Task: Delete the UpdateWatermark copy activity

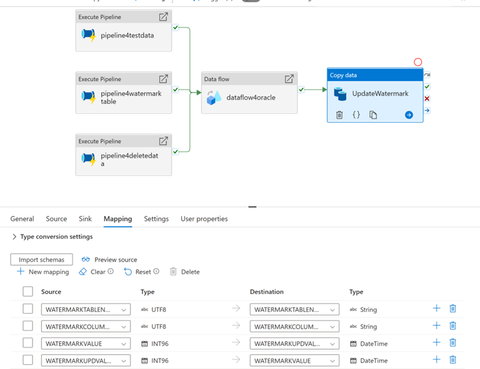Action: 339,115
